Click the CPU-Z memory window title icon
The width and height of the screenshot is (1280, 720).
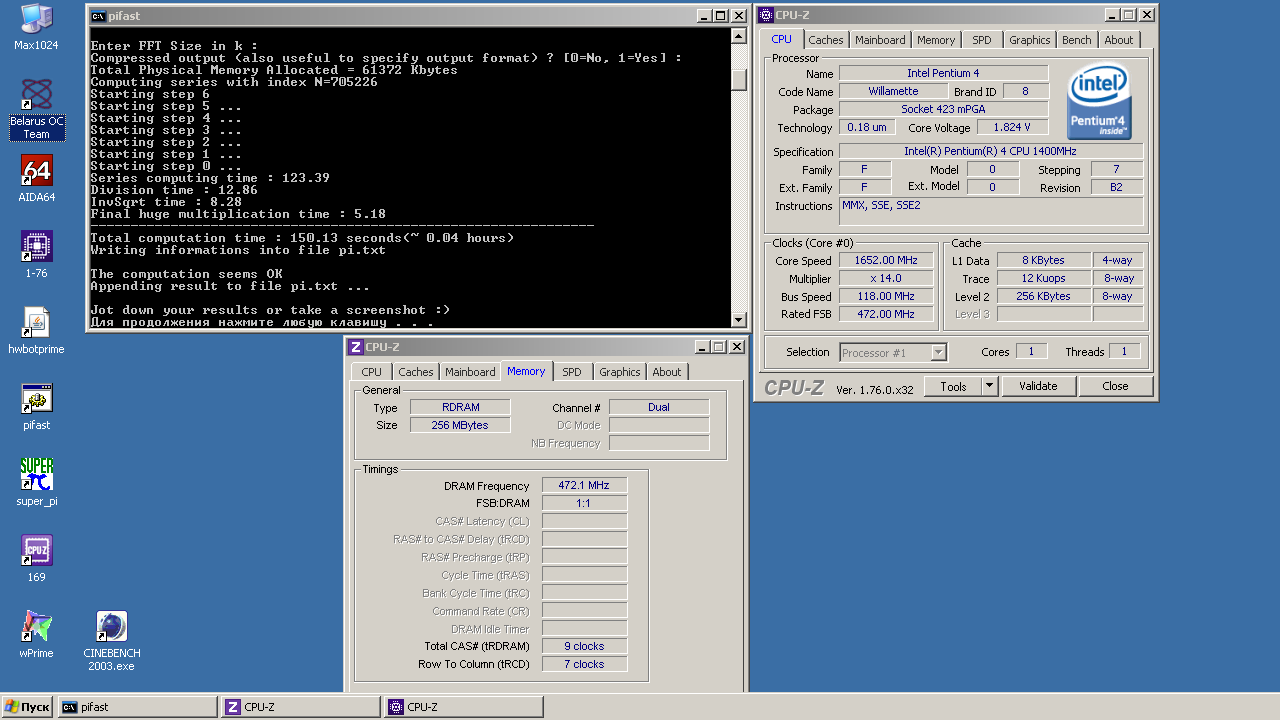pyautogui.click(x=355, y=347)
